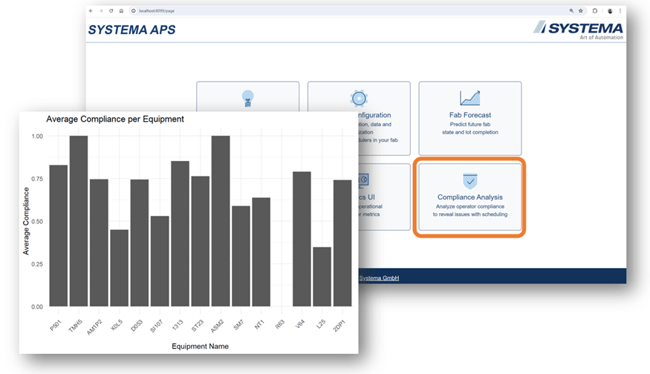This screenshot has width=650, height=374.
Task: Click the 1.00 y-axis tick label
Action: click(37, 136)
